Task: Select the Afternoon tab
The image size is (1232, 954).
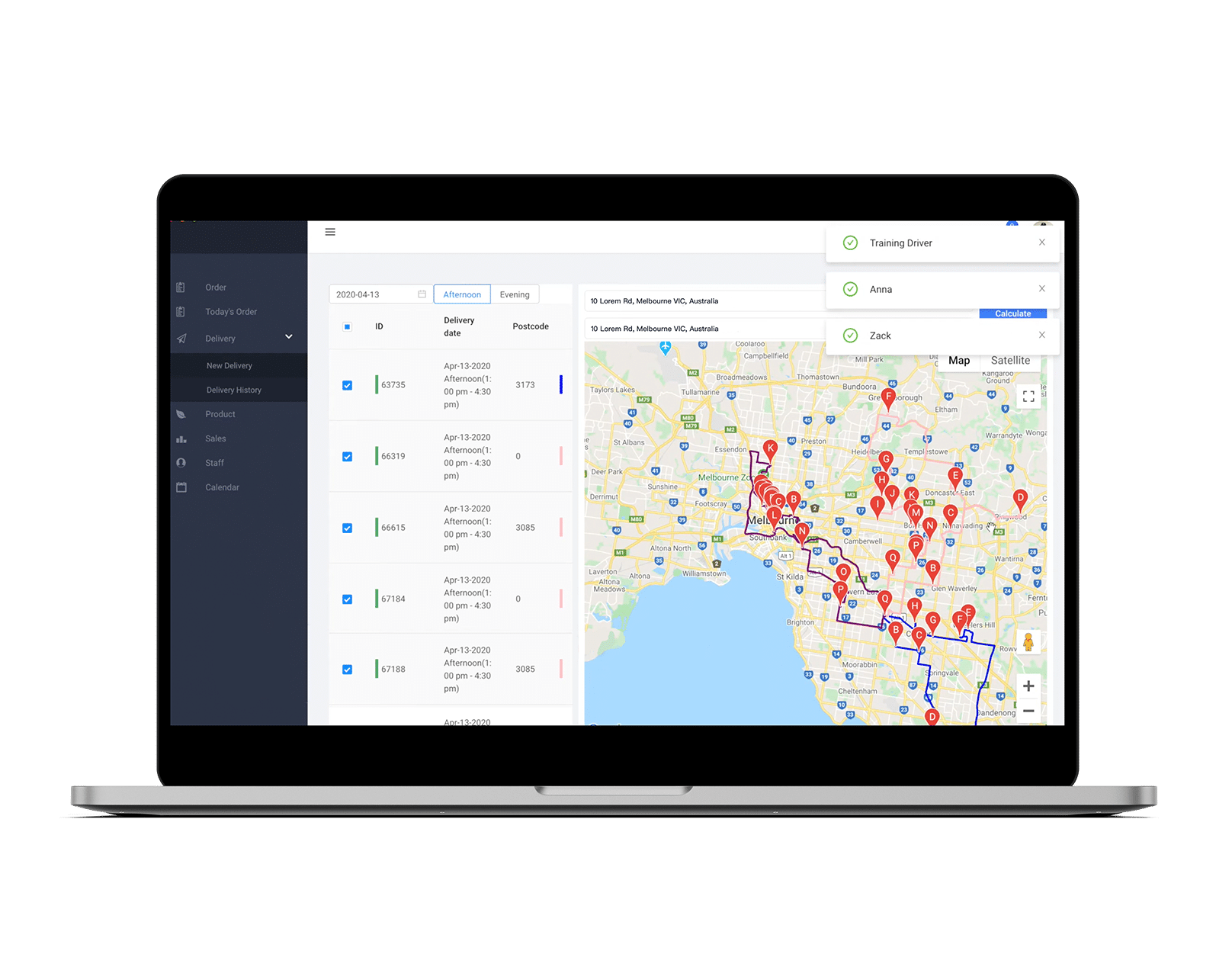Action: (x=462, y=294)
